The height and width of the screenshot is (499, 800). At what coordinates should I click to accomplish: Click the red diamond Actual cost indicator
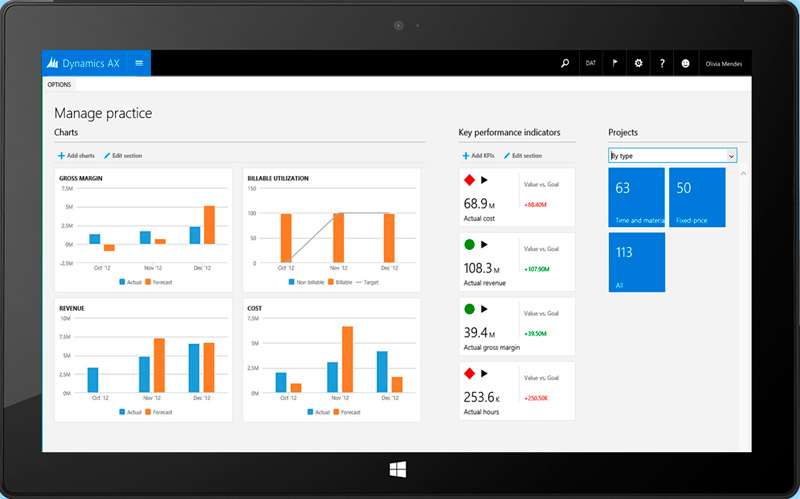469,180
